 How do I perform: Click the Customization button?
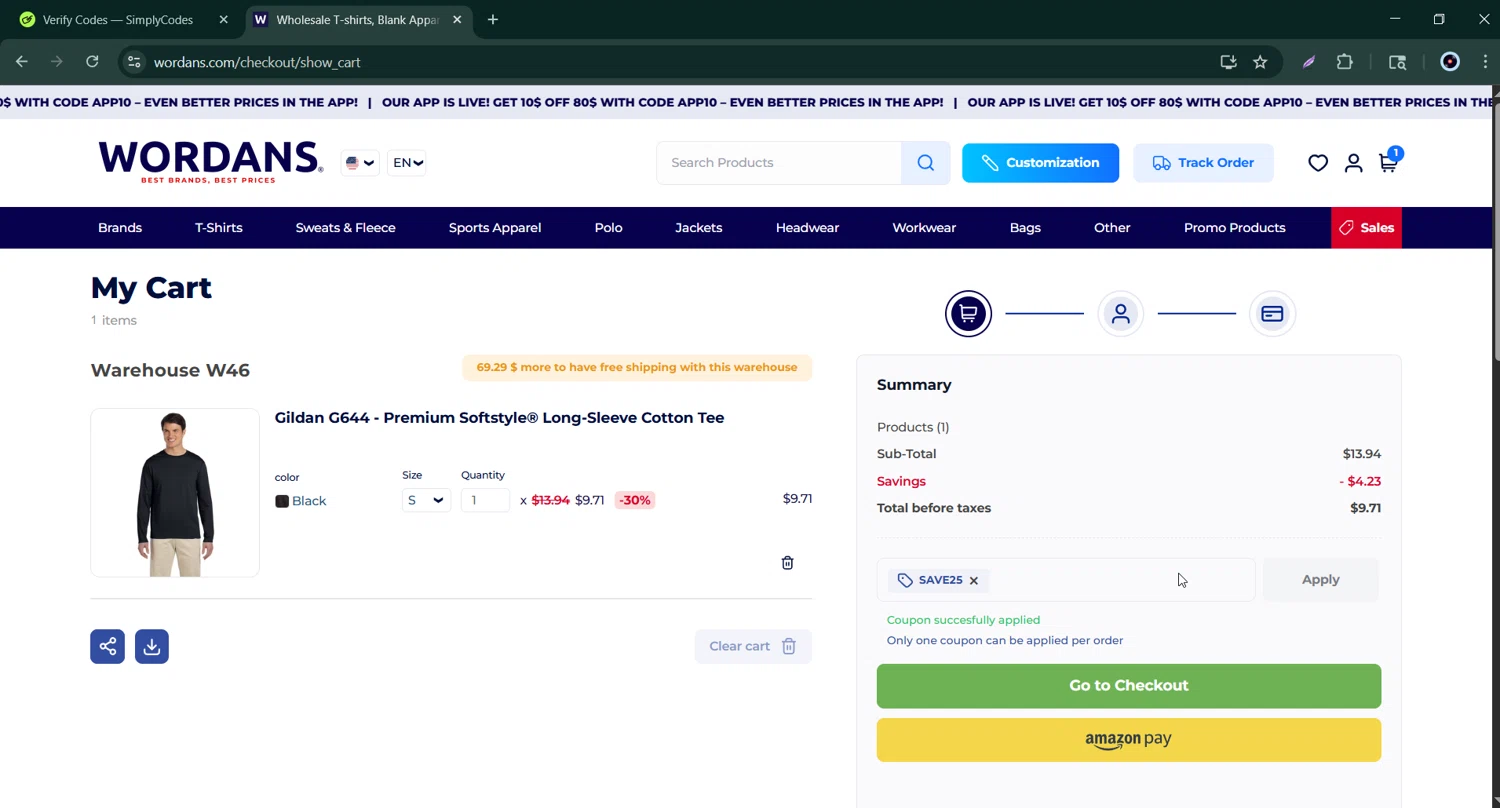click(1040, 163)
